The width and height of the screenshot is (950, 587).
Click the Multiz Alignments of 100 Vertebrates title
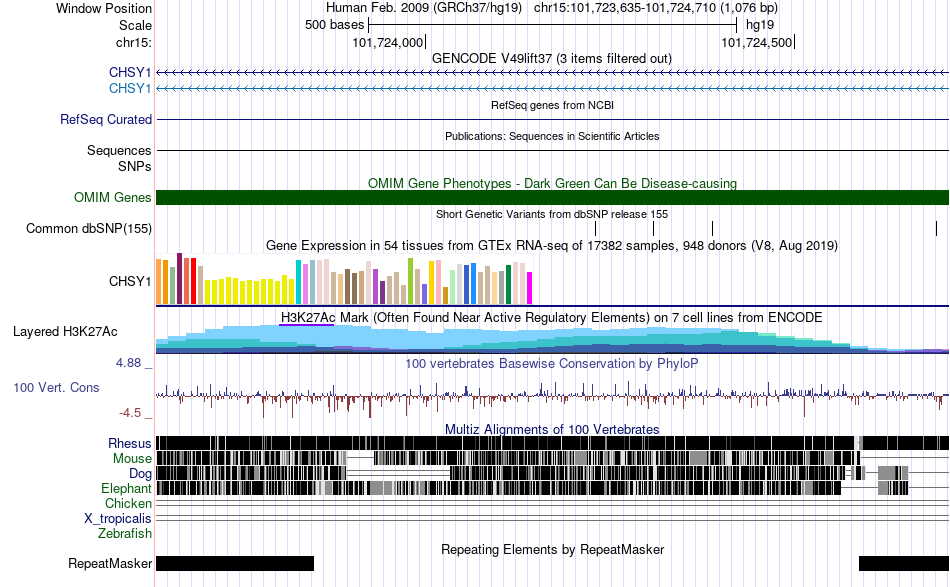click(x=552, y=429)
